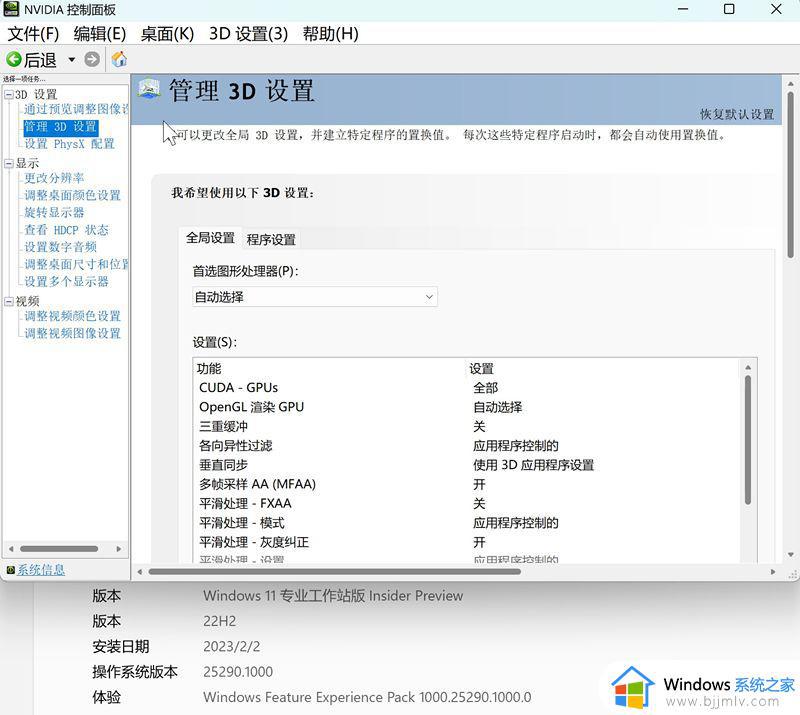
Task: Select 查看 HDCP 状态 tree item
Action: pos(66,230)
